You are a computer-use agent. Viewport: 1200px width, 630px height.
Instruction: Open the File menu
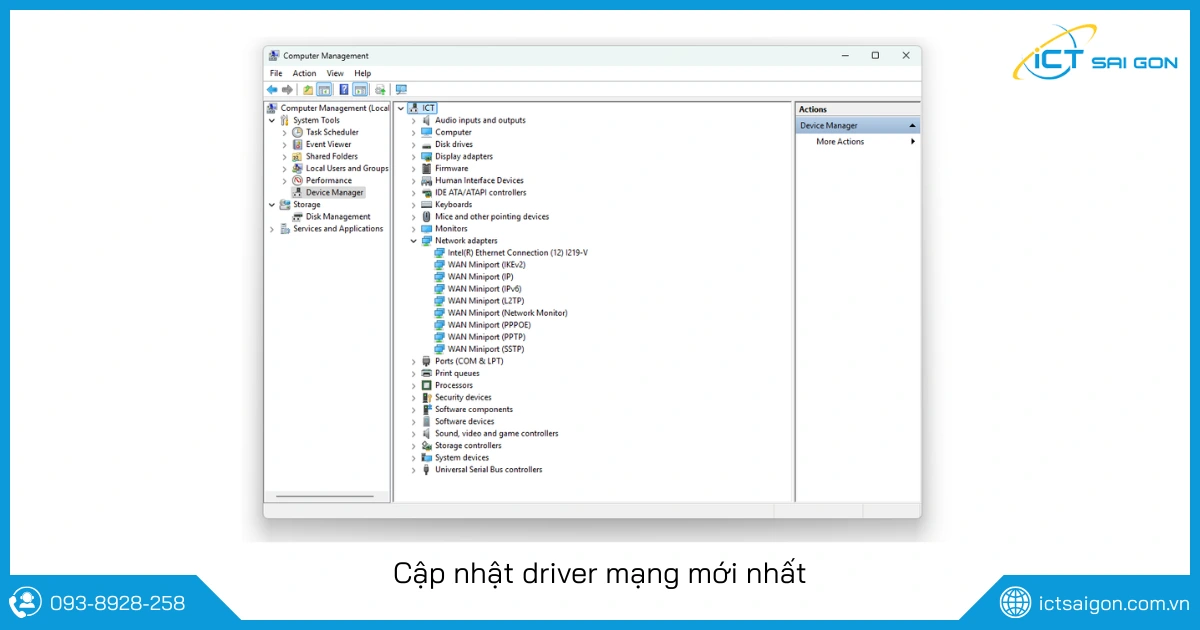click(x=276, y=73)
